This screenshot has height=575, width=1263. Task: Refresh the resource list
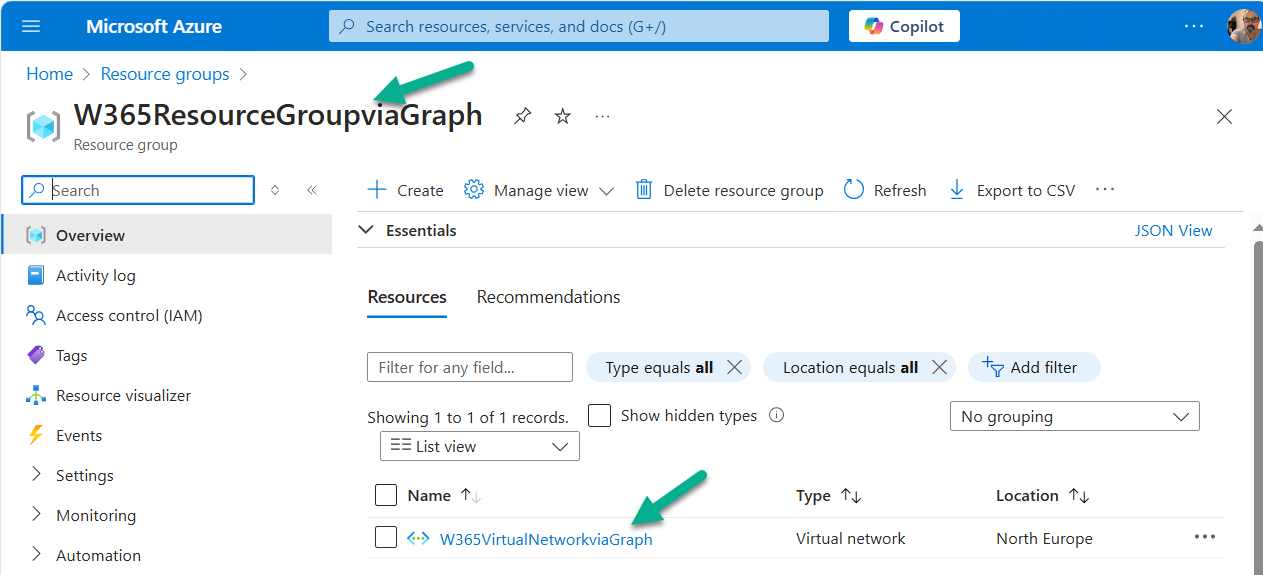[x=885, y=190]
